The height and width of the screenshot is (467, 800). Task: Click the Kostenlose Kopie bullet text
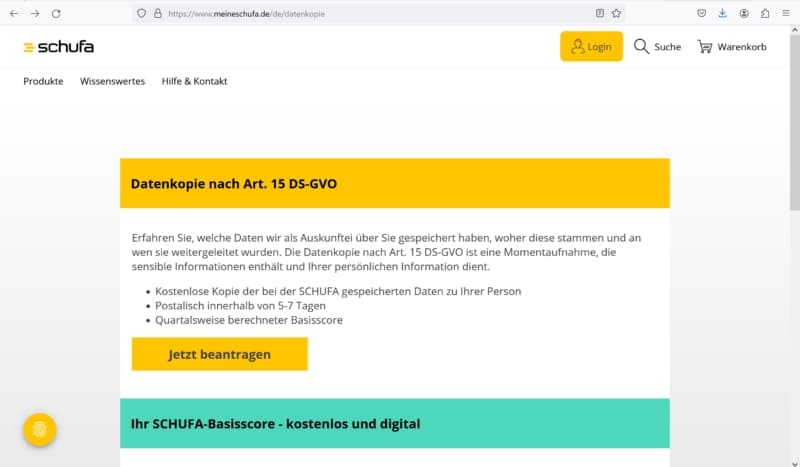(x=338, y=291)
